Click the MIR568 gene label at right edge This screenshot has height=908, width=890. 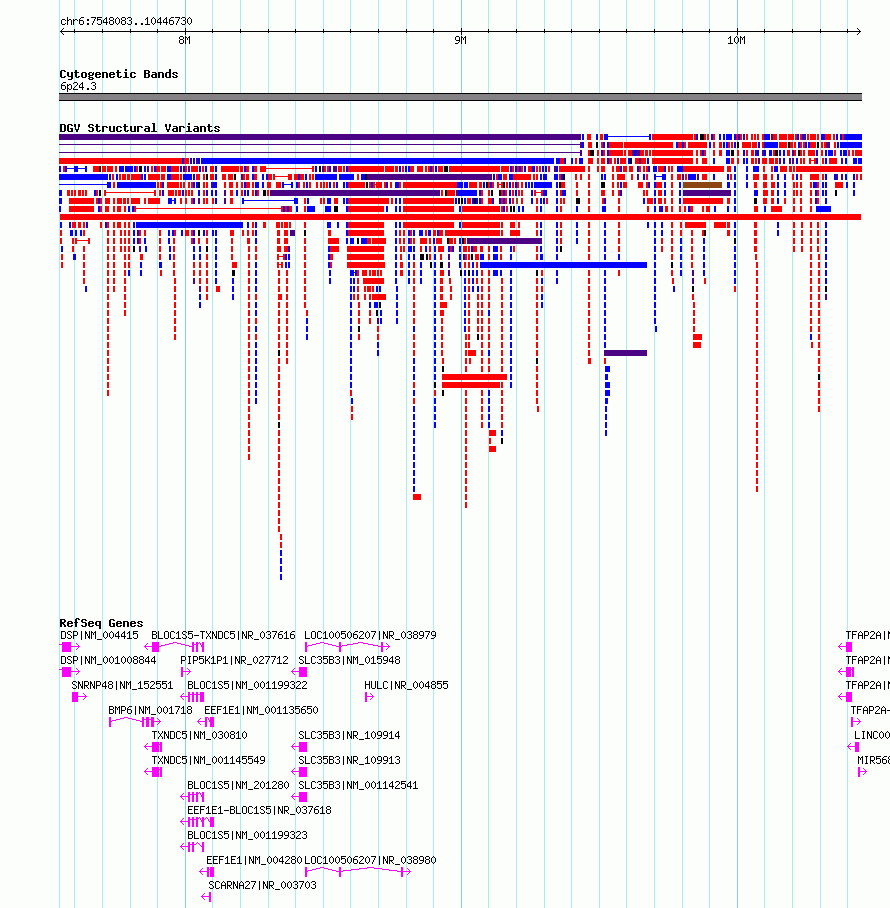873,760
